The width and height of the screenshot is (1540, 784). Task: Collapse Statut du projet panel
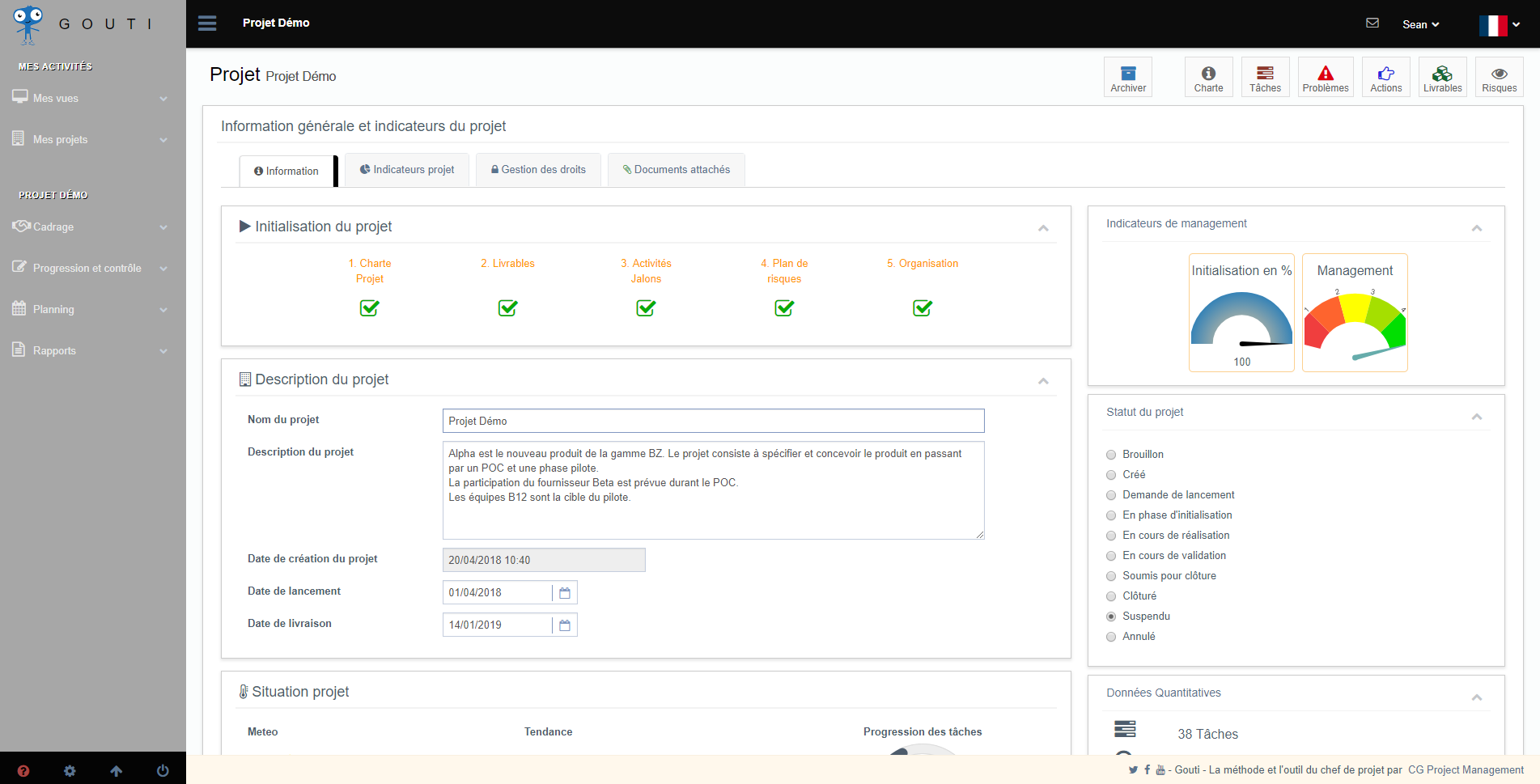pyautogui.click(x=1477, y=417)
